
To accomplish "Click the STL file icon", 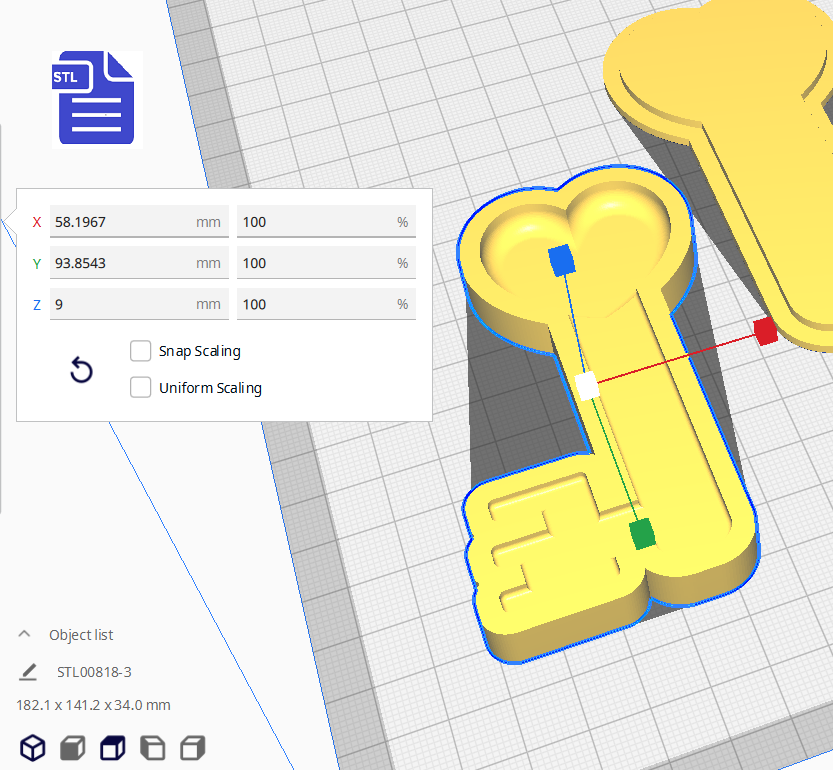I will point(97,98).
